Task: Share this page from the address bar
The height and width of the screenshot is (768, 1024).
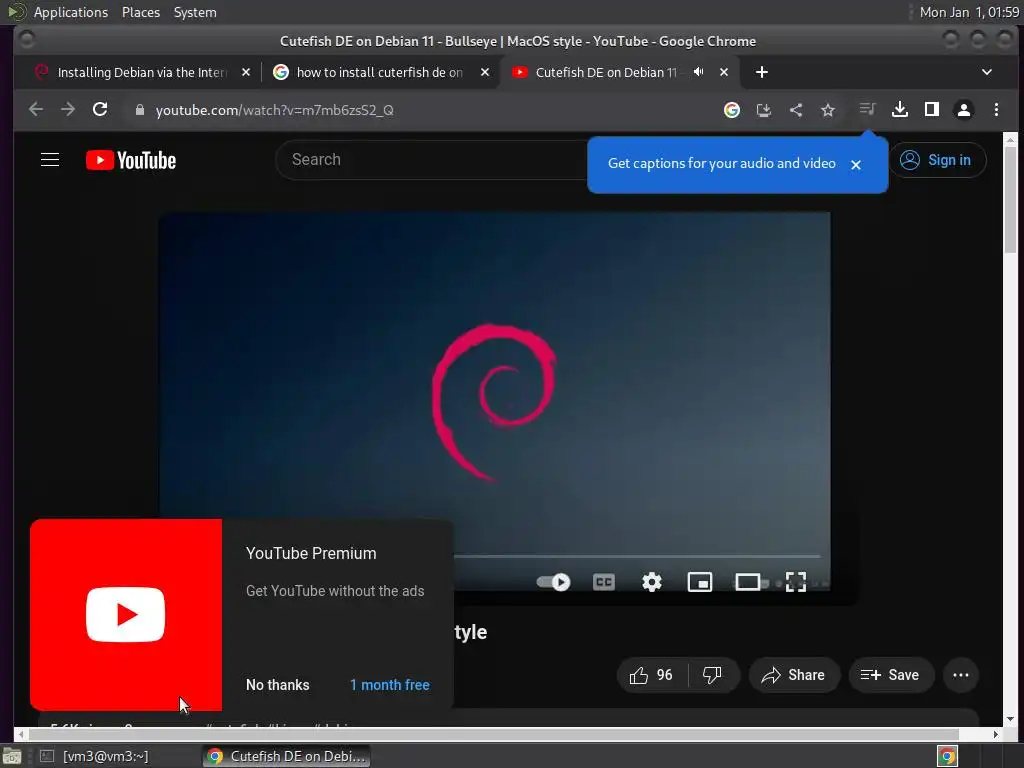Action: tap(796, 110)
